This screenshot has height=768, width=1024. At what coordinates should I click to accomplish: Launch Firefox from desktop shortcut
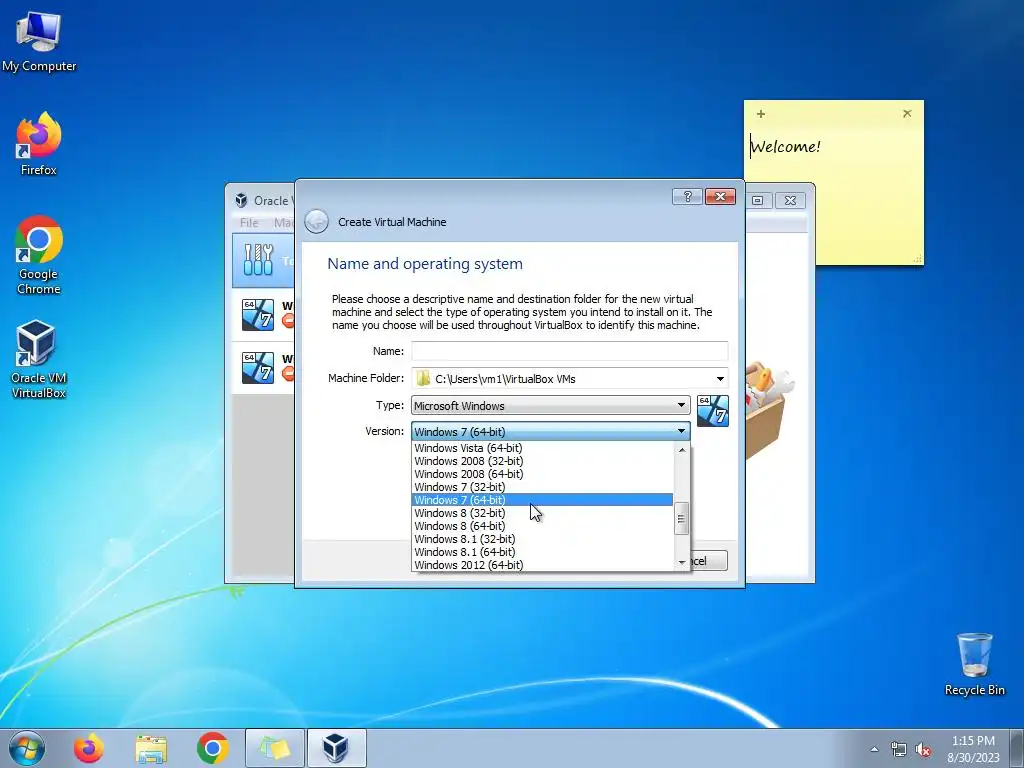click(x=39, y=144)
